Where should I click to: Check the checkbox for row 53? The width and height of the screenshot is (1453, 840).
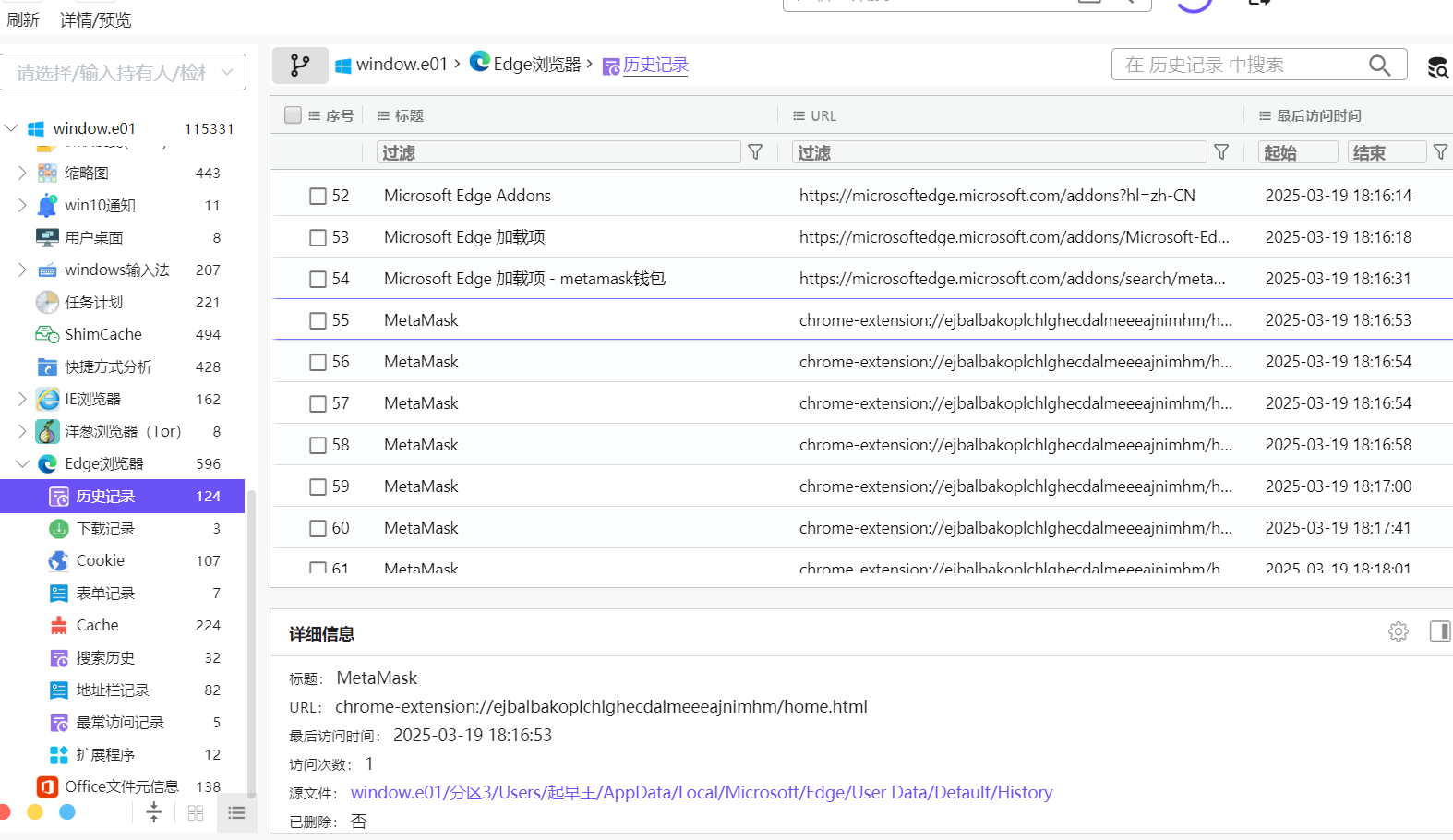(318, 237)
